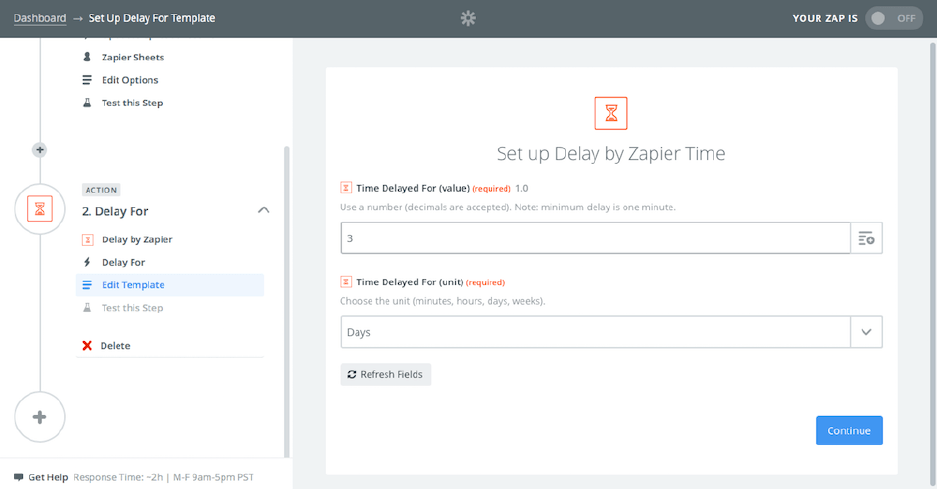Click the hourglass Delay step circle icon

click(40, 209)
